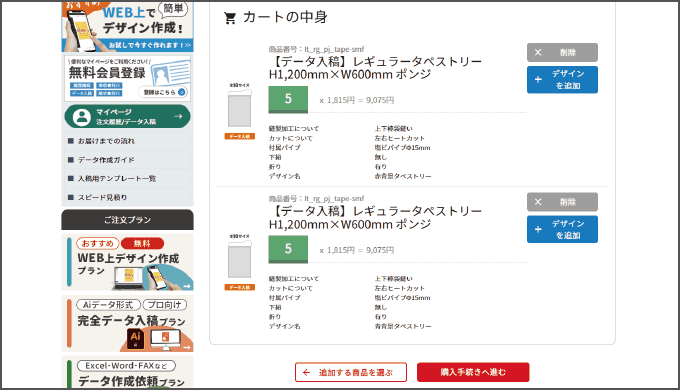Click 登録はこちら in member banner
Image resolution: width=680 pixels, height=390 pixels.
pyautogui.click(x=163, y=92)
